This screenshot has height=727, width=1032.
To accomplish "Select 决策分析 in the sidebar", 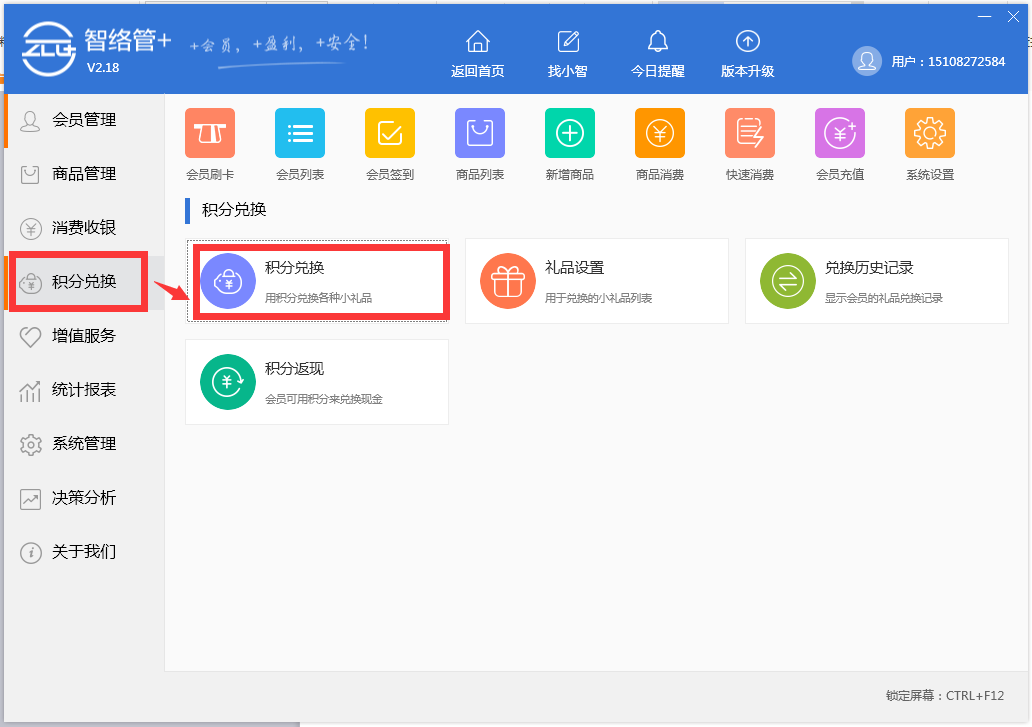I will click(77, 498).
